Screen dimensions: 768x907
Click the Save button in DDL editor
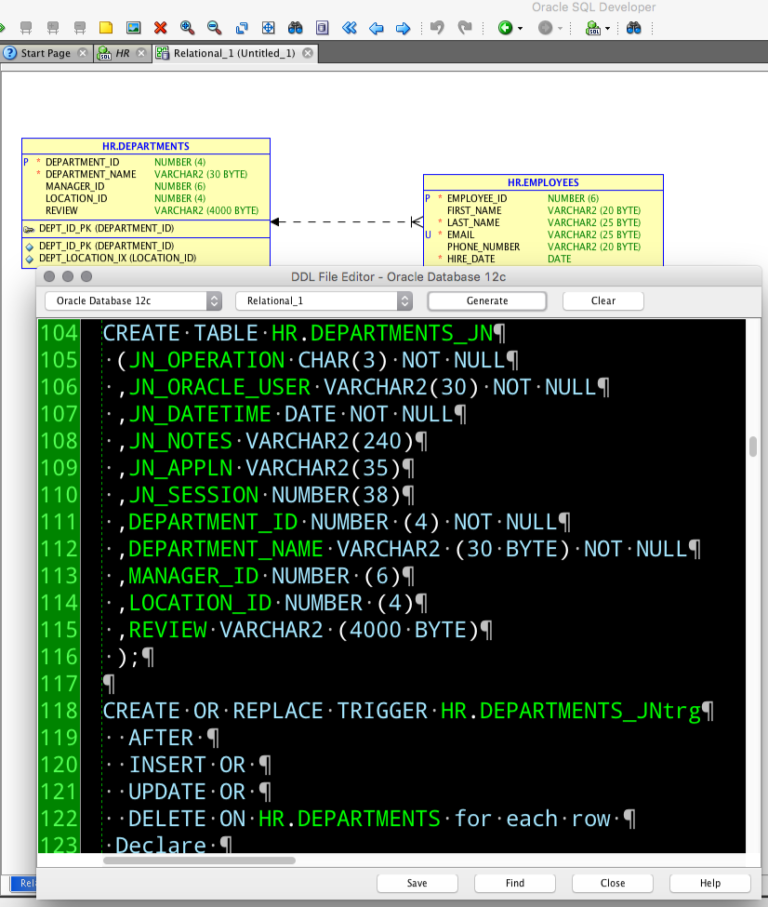point(417,883)
